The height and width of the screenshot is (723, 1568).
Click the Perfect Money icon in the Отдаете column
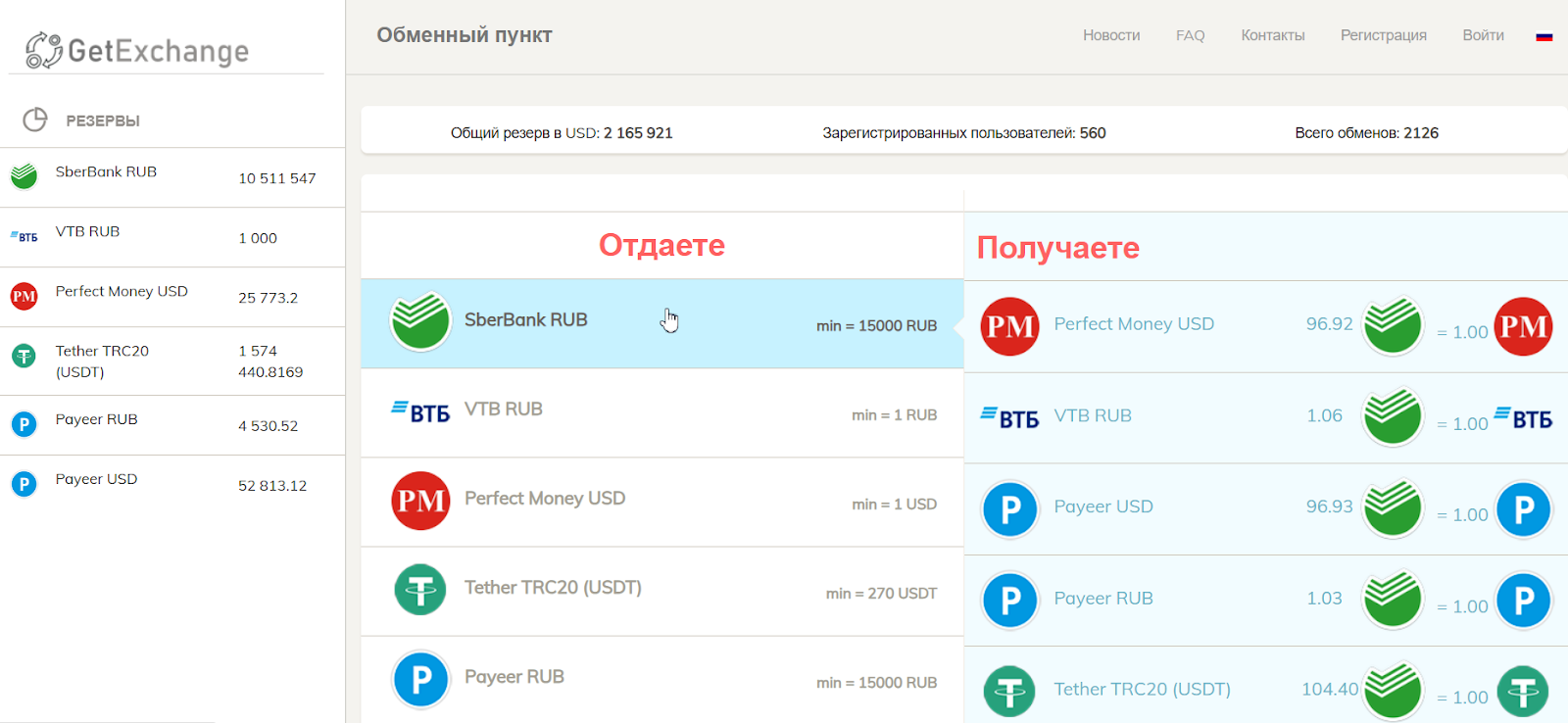tap(420, 501)
